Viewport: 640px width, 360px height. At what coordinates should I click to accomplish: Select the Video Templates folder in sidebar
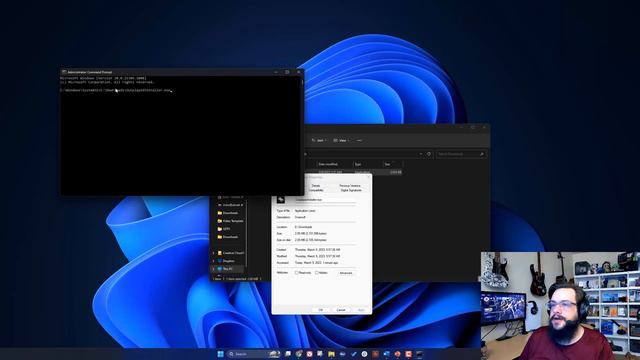(231, 221)
